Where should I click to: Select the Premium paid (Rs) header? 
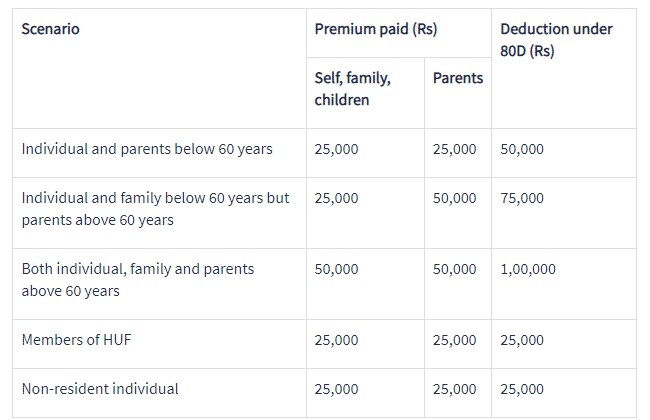pos(376,29)
